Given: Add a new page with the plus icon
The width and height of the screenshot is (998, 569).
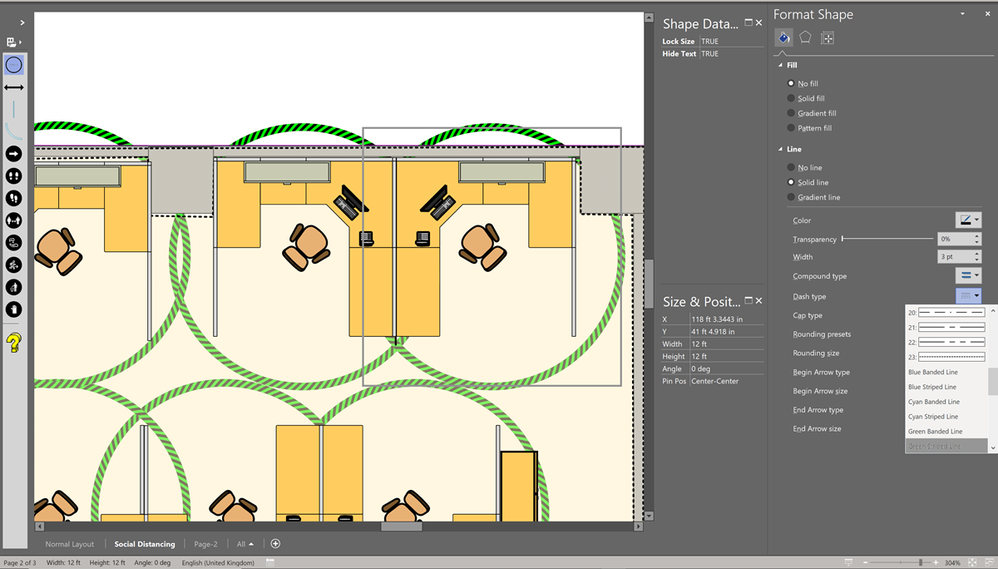Looking at the screenshot, I should tap(276, 544).
